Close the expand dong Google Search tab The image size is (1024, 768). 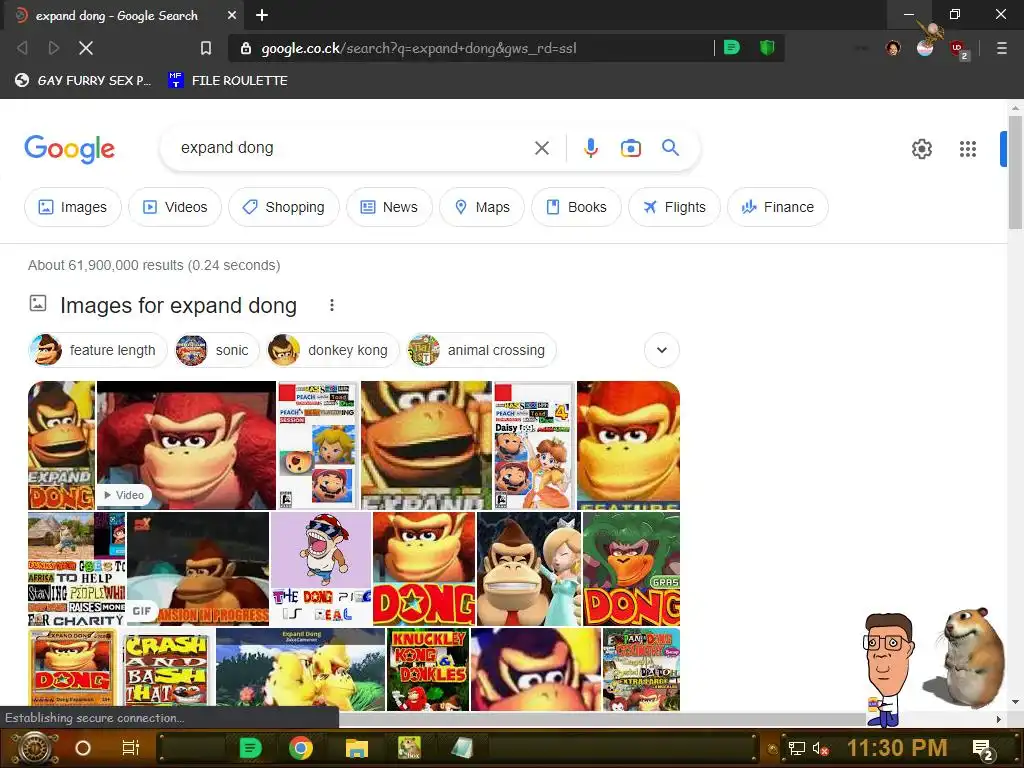232,15
